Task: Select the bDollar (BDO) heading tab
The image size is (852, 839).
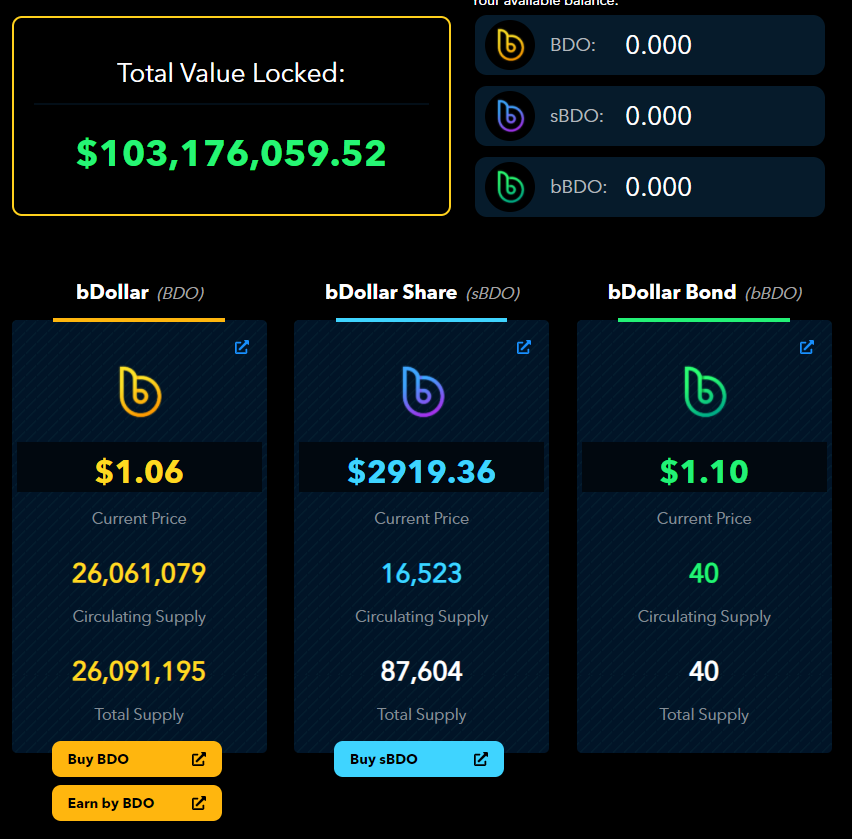Action: pyautogui.click(x=140, y=293)
